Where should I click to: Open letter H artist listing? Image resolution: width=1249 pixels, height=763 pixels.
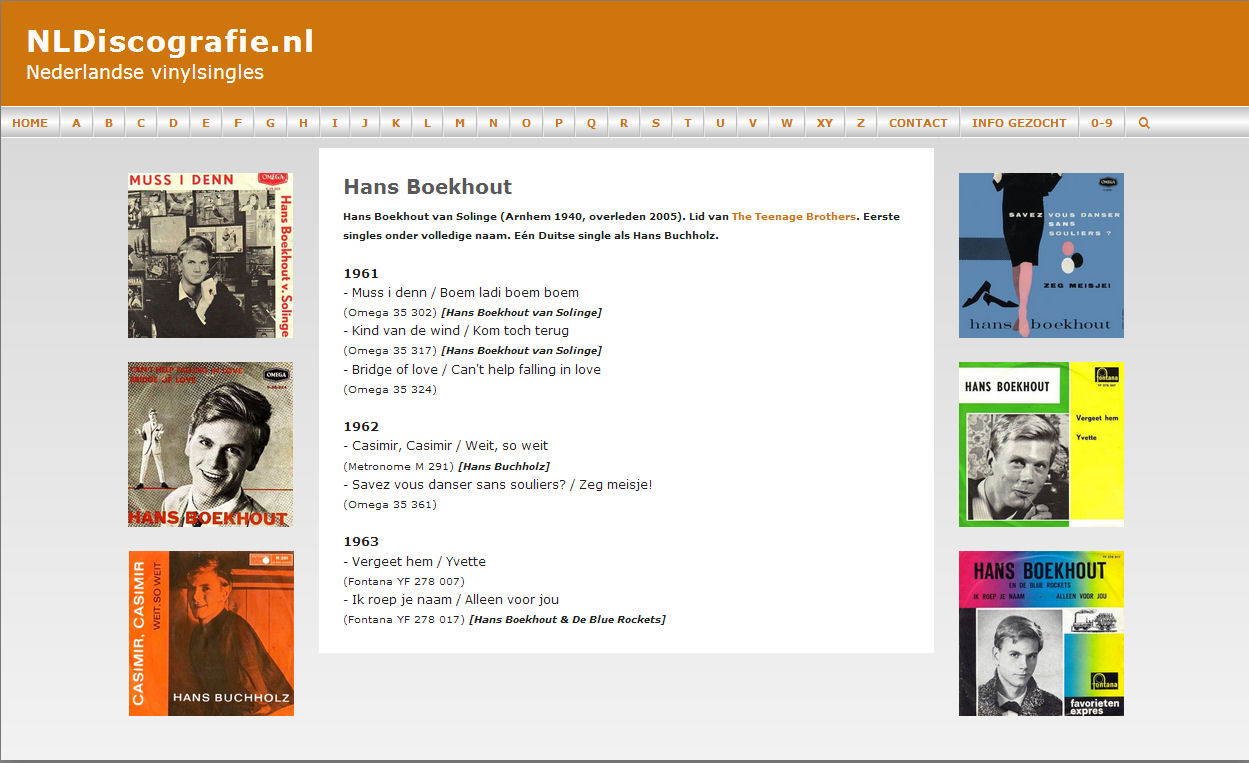pos(303,123)
